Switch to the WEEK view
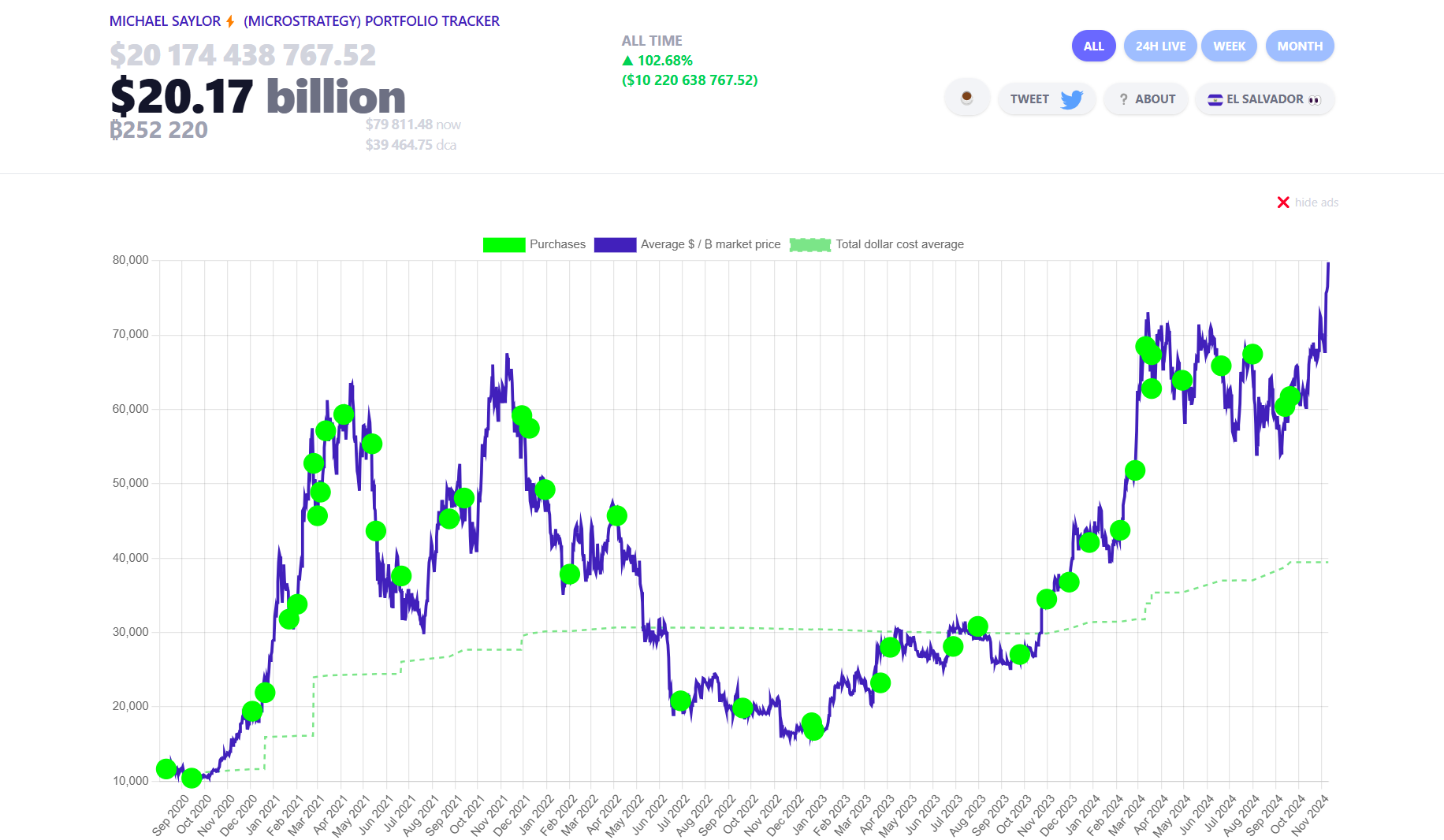Screen dimensions: 1444x840 pyautogui.click(x=1229, y=46)
